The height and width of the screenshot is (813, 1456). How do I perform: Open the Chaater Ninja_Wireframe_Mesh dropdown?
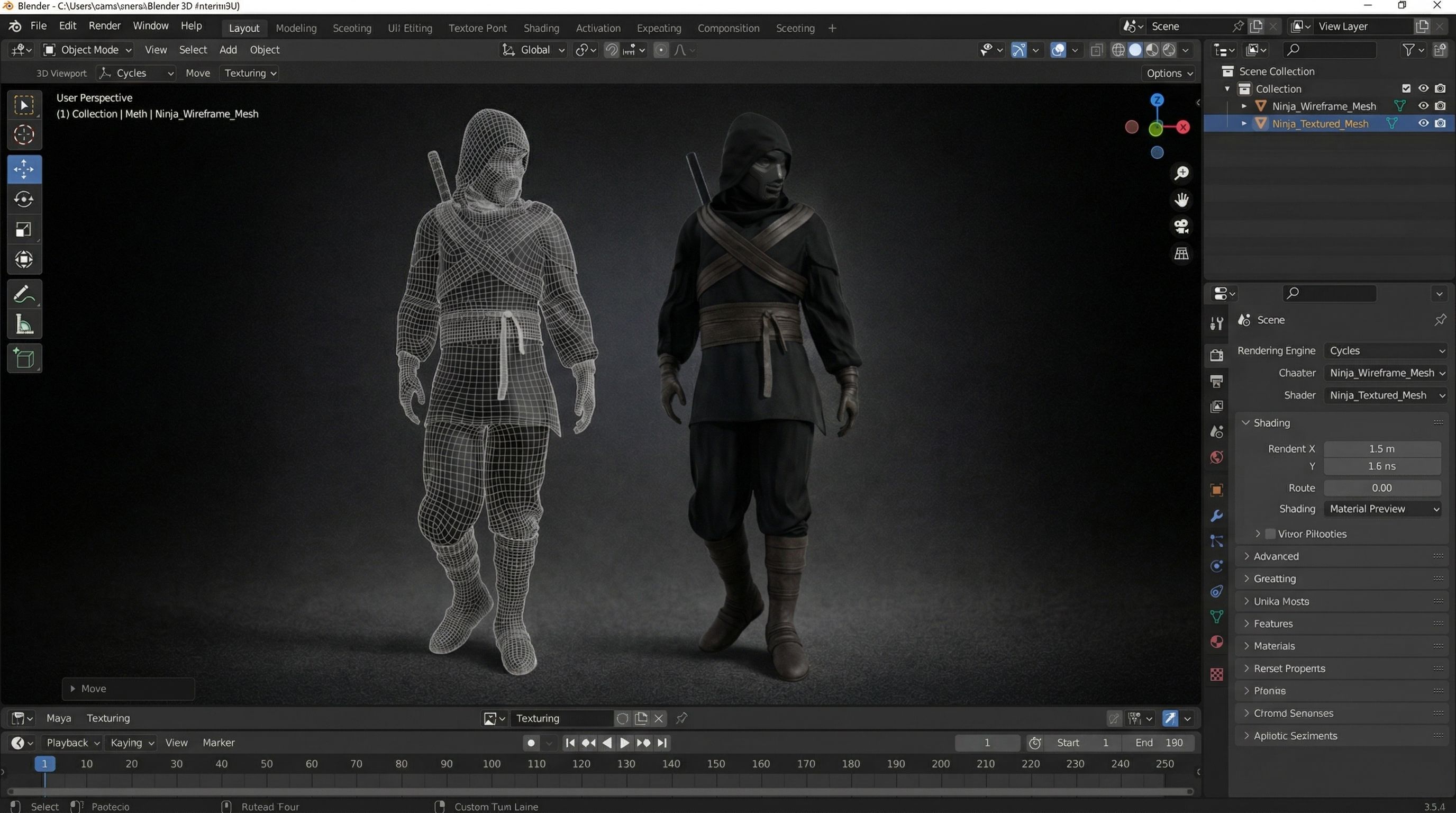coord(1385,373)
